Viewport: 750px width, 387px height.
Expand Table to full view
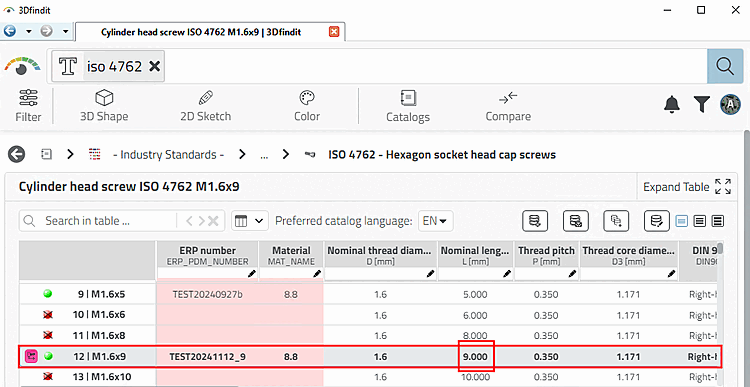pos(687,187)
